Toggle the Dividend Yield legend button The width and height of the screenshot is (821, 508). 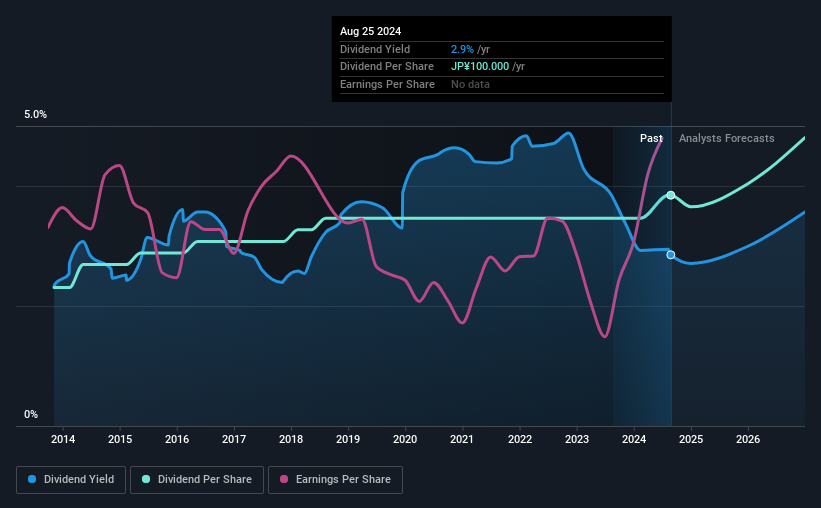tap(71, 480)
